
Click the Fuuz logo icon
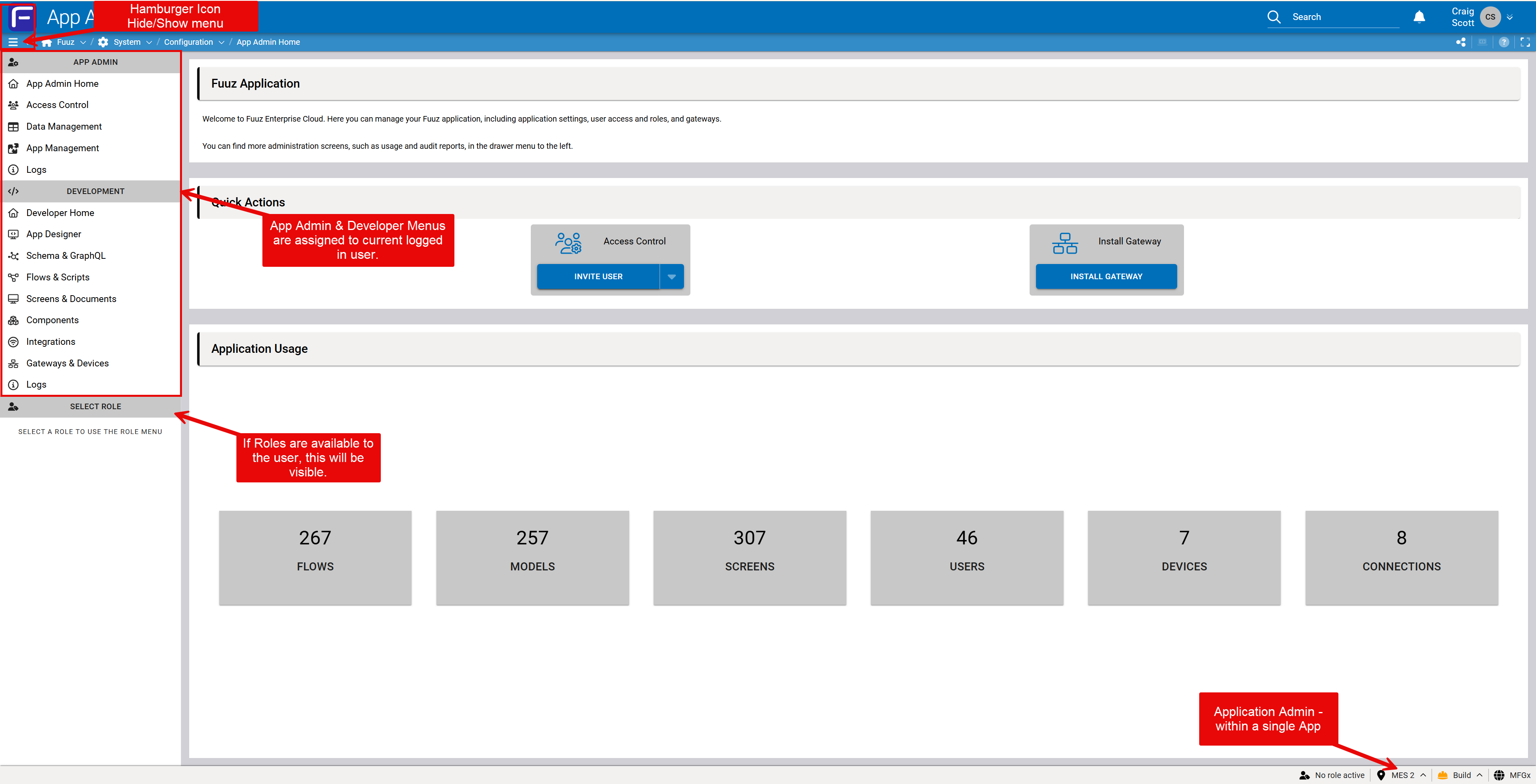(x=22, y=18)
